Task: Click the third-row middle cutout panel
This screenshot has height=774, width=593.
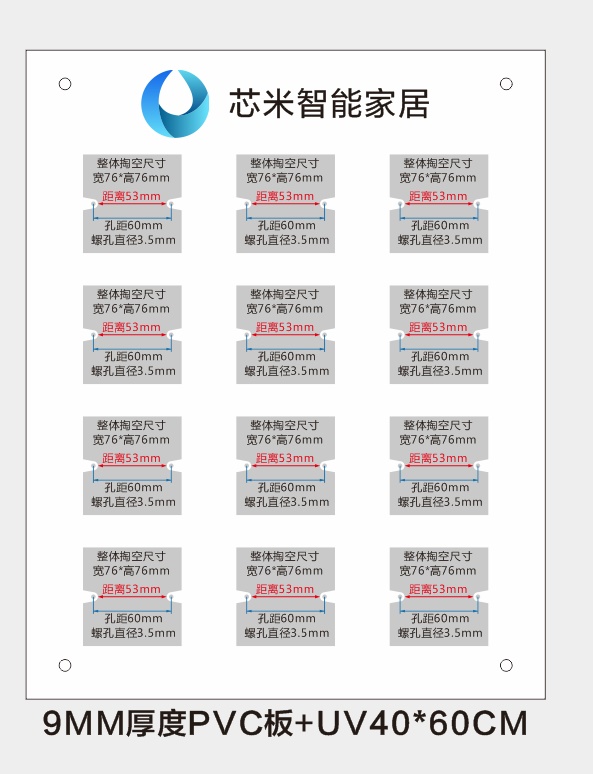Action: pyautogui.click(x=285, y=465)
